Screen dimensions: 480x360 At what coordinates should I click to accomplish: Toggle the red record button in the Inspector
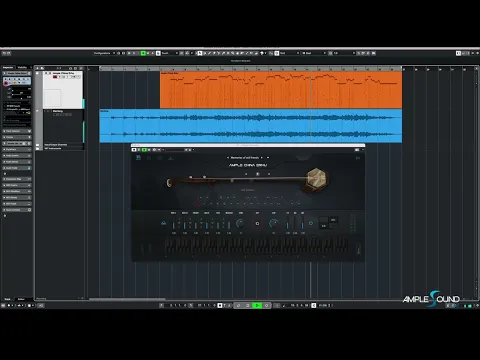click(x=6, y=83)
